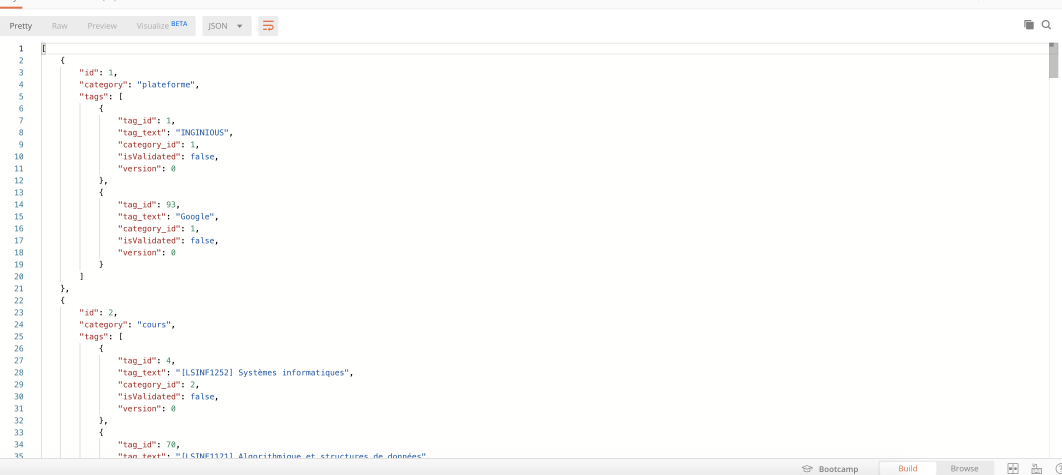The image size is (1062, 475).
Task: Click "isValidated": false on line 30
Action: (x=168, y=396)
